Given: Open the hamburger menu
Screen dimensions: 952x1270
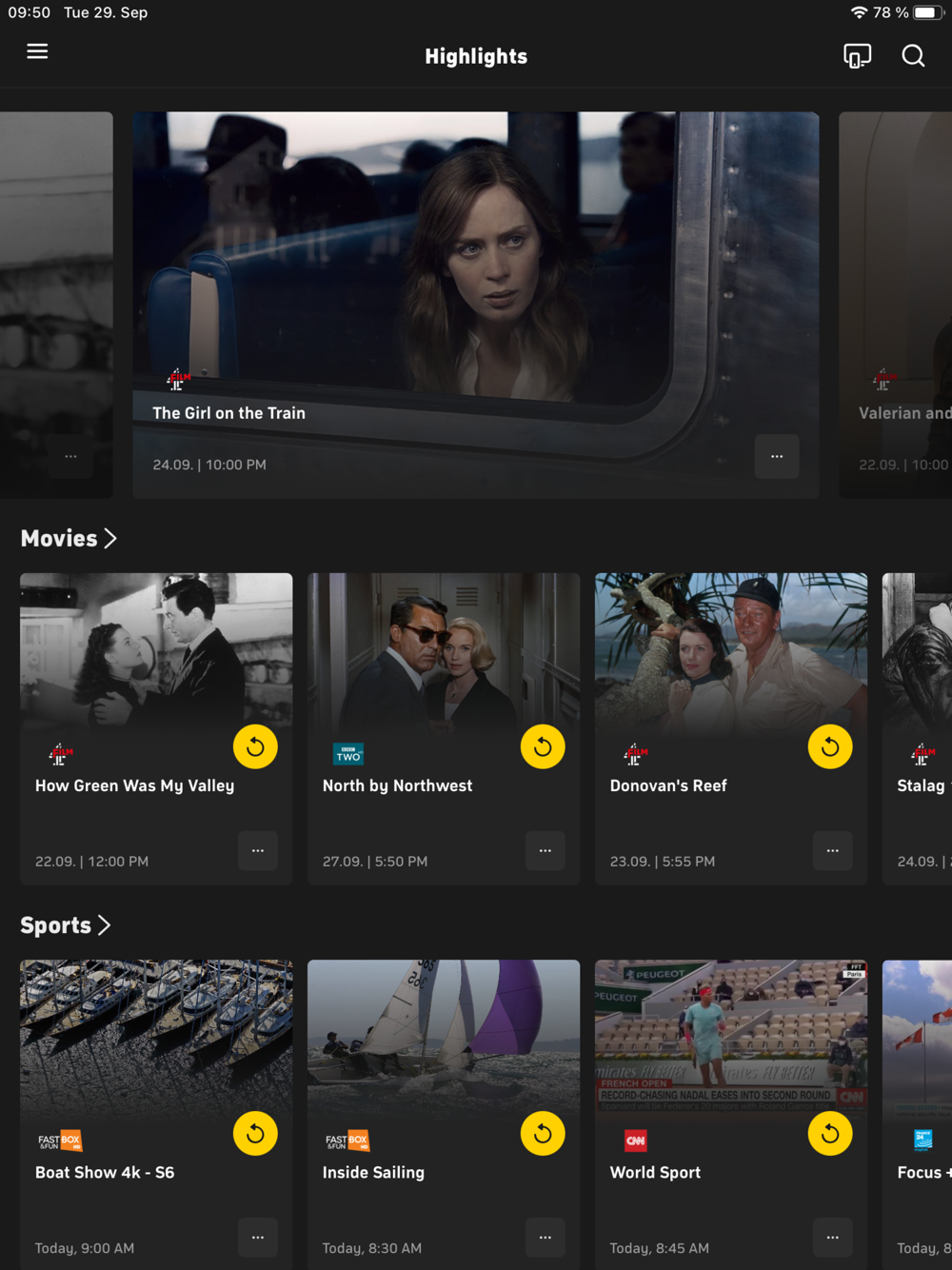Looking at the screenshot, I should [37, 51].
